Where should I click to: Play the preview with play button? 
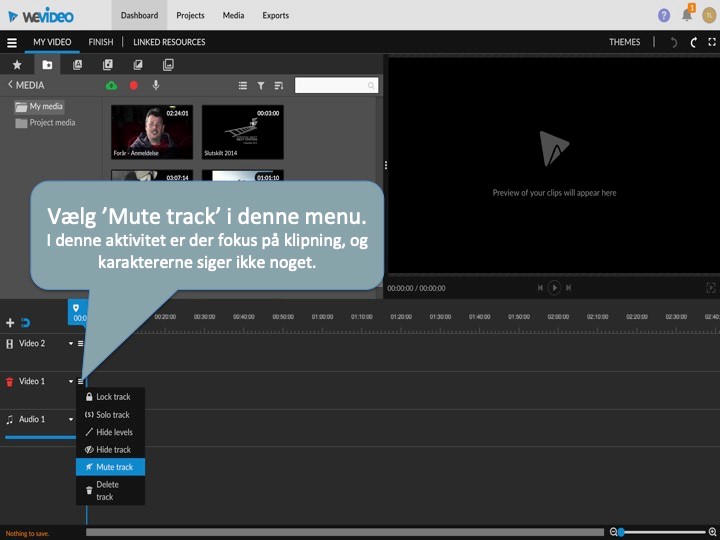point(554,288)
